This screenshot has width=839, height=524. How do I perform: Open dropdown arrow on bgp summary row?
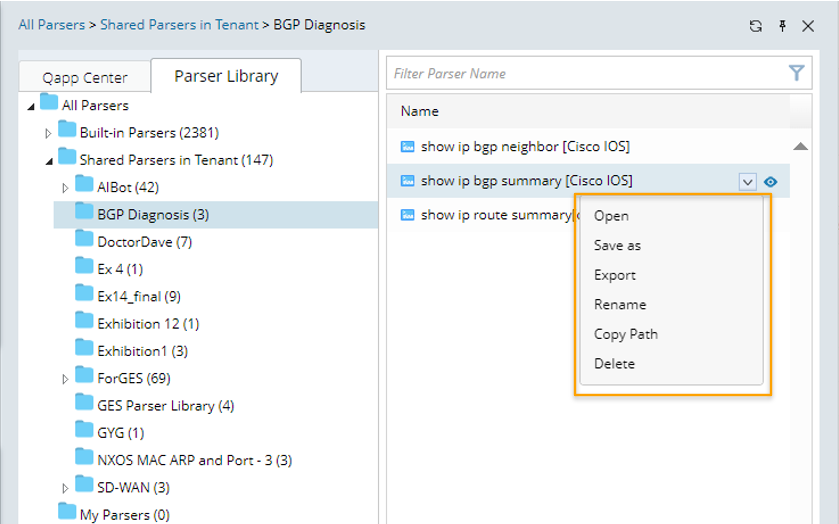point(747,182)
